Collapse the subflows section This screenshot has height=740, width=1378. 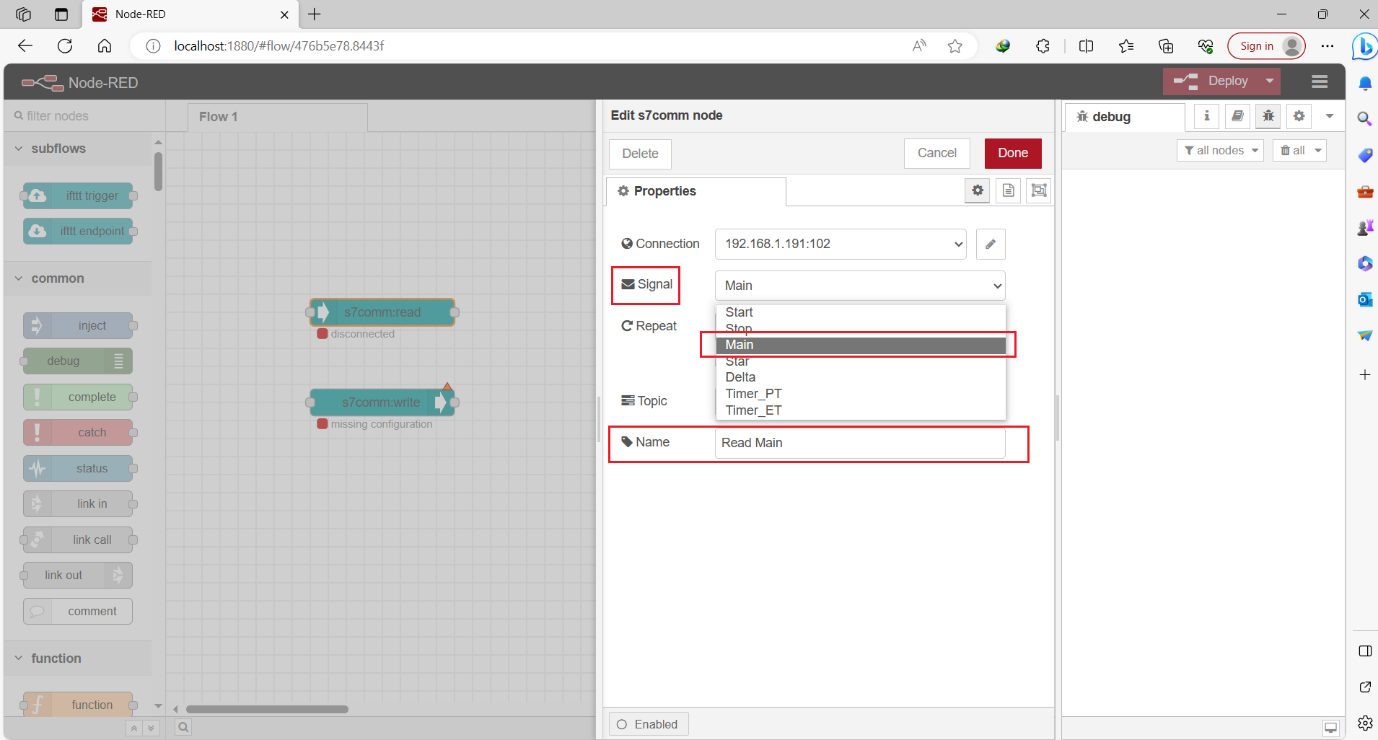pos(17,148)
